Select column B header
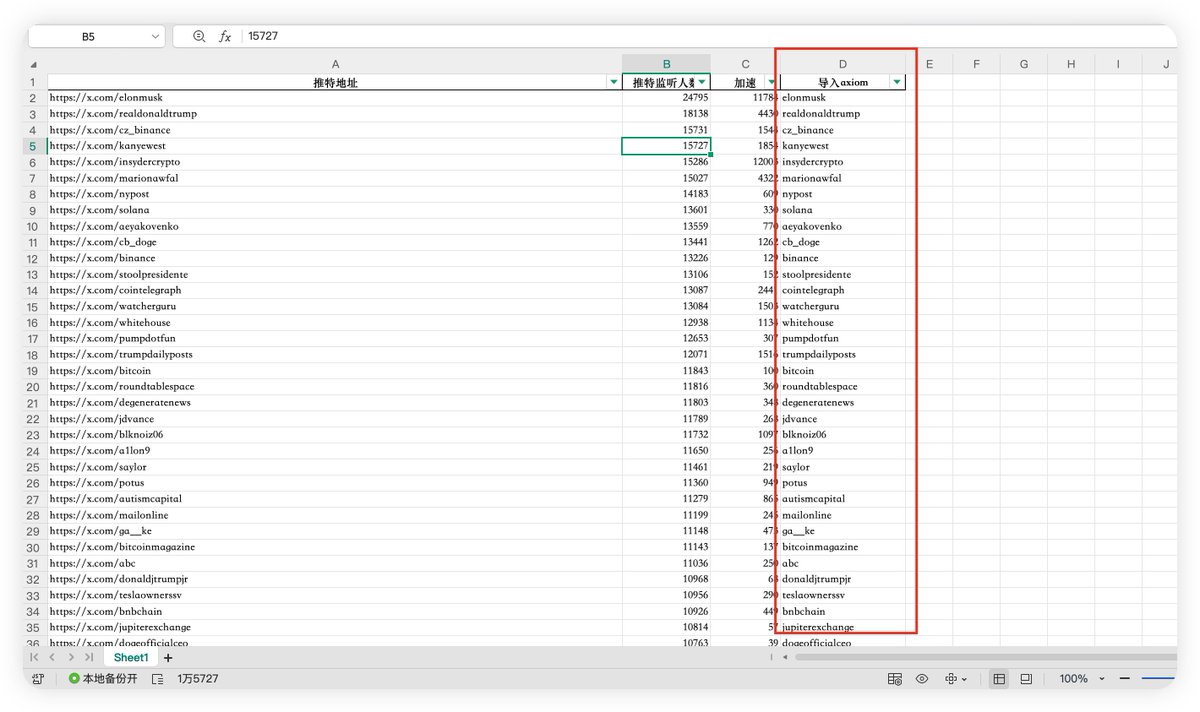This screenshot has width=1200, height=712. click(666, 65)
